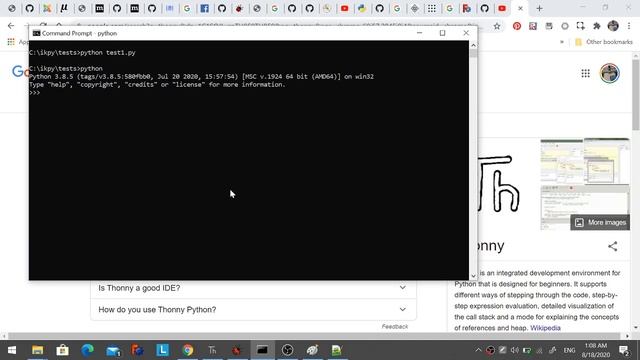Launch Microsoft Edge from taskbar
Image resolution: width=640 pixels, height=360 pixels.
point(87,350)
